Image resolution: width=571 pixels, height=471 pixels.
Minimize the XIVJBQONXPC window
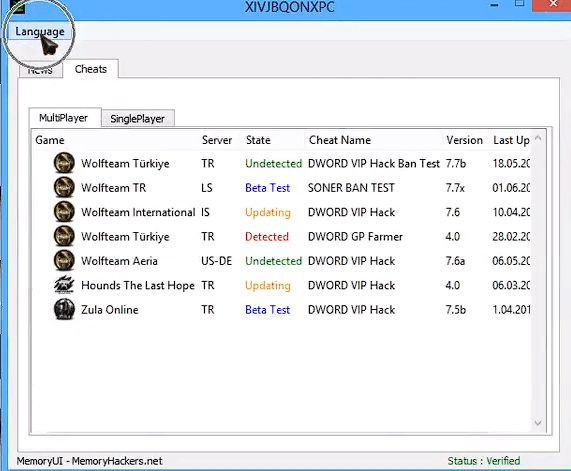pos(494,5)
